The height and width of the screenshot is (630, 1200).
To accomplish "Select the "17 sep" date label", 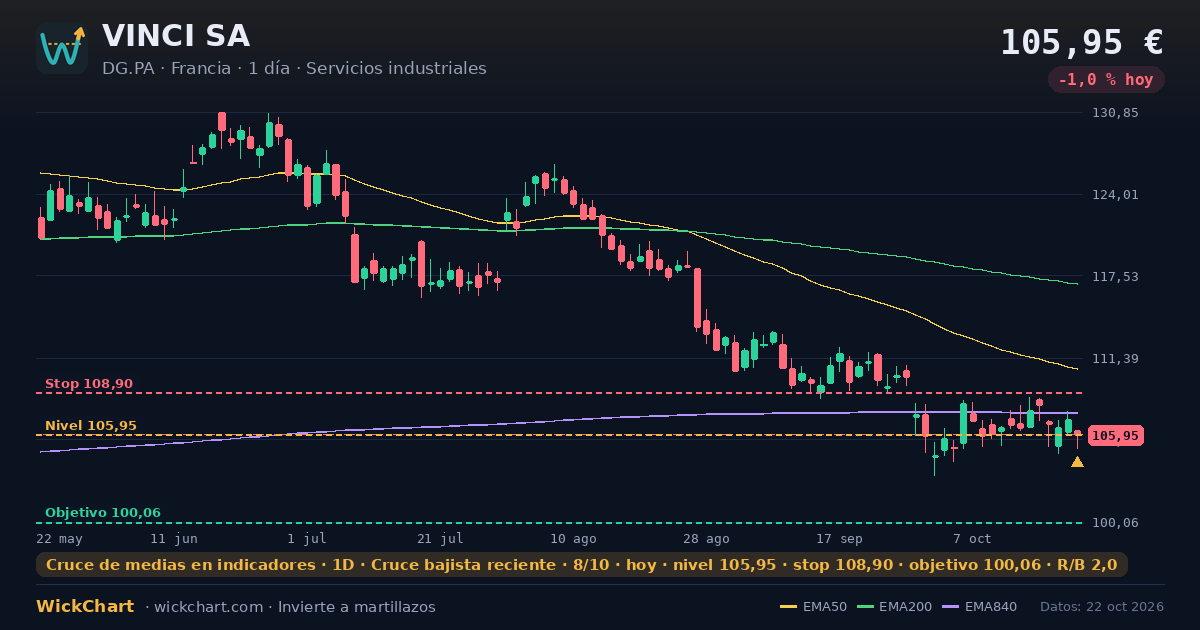I will (839, 538).
